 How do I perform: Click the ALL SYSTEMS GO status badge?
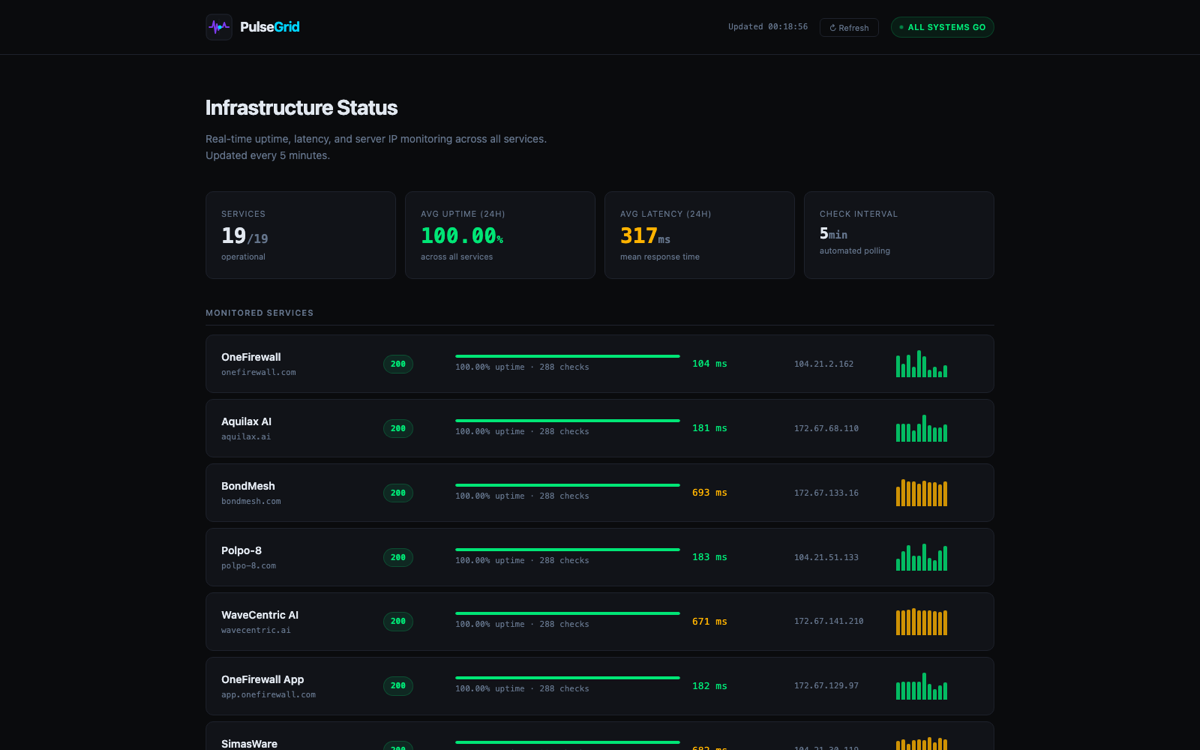click(x=942, y=28)
